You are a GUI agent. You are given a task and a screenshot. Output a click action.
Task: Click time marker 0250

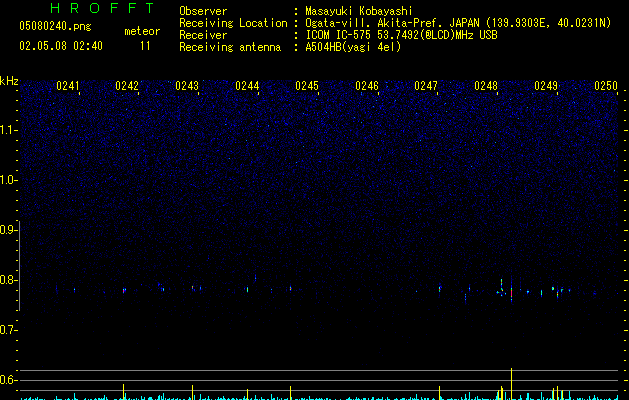pyautogui.click(x=606, y=86)
